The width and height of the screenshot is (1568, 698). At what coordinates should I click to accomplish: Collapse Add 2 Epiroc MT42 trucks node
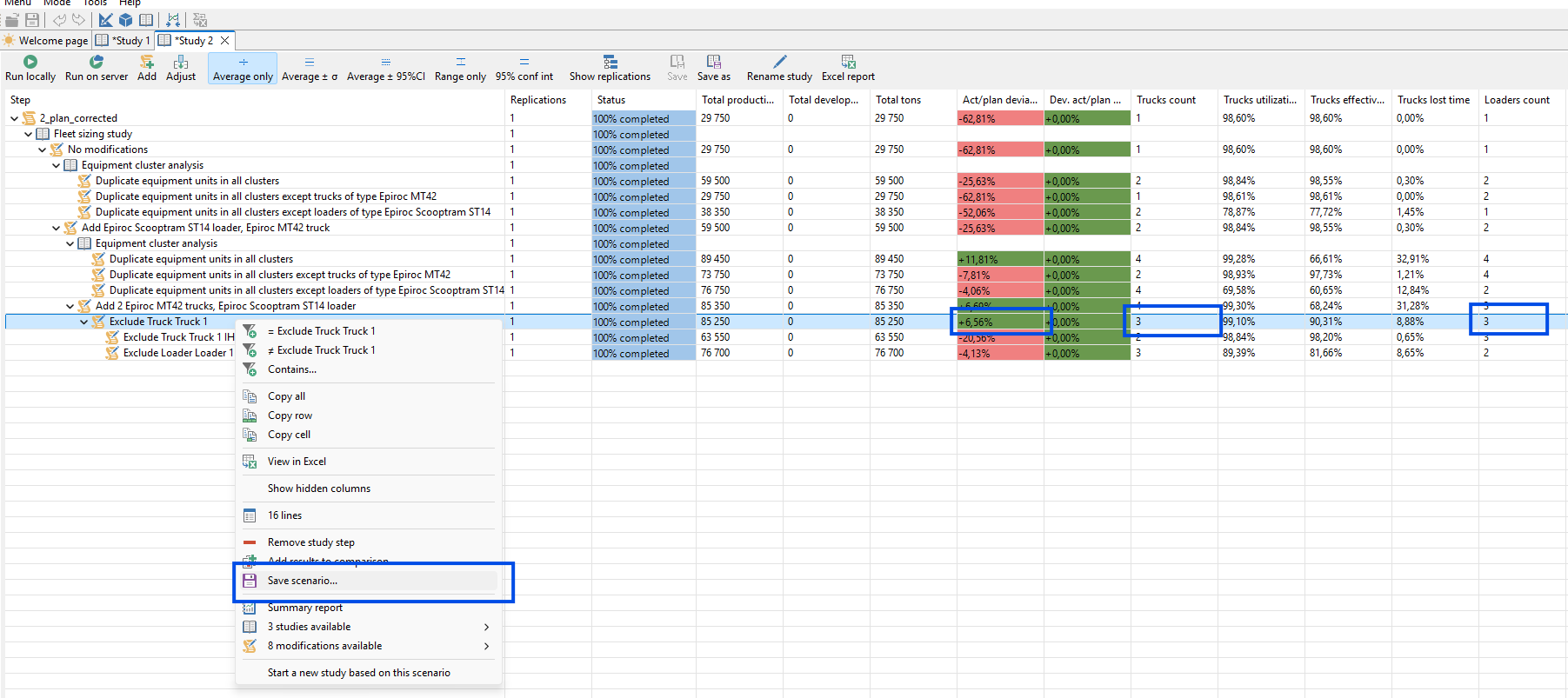(70, 306)
